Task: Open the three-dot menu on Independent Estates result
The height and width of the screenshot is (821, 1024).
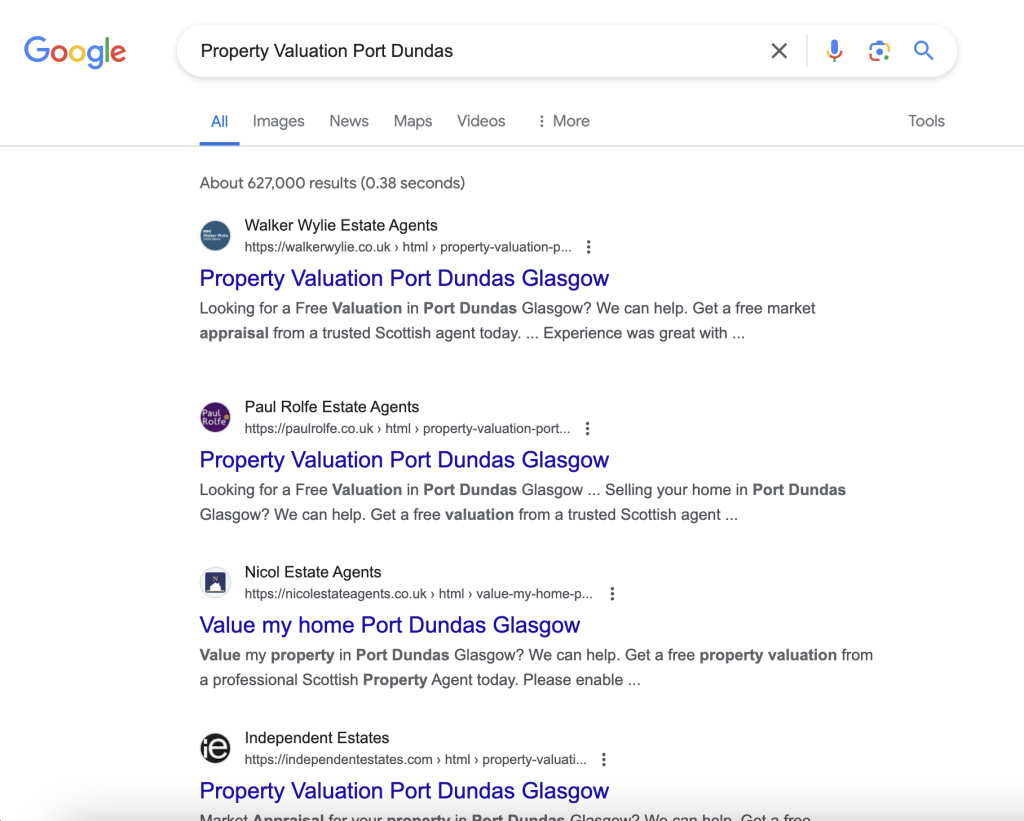Action: point(603,759)
